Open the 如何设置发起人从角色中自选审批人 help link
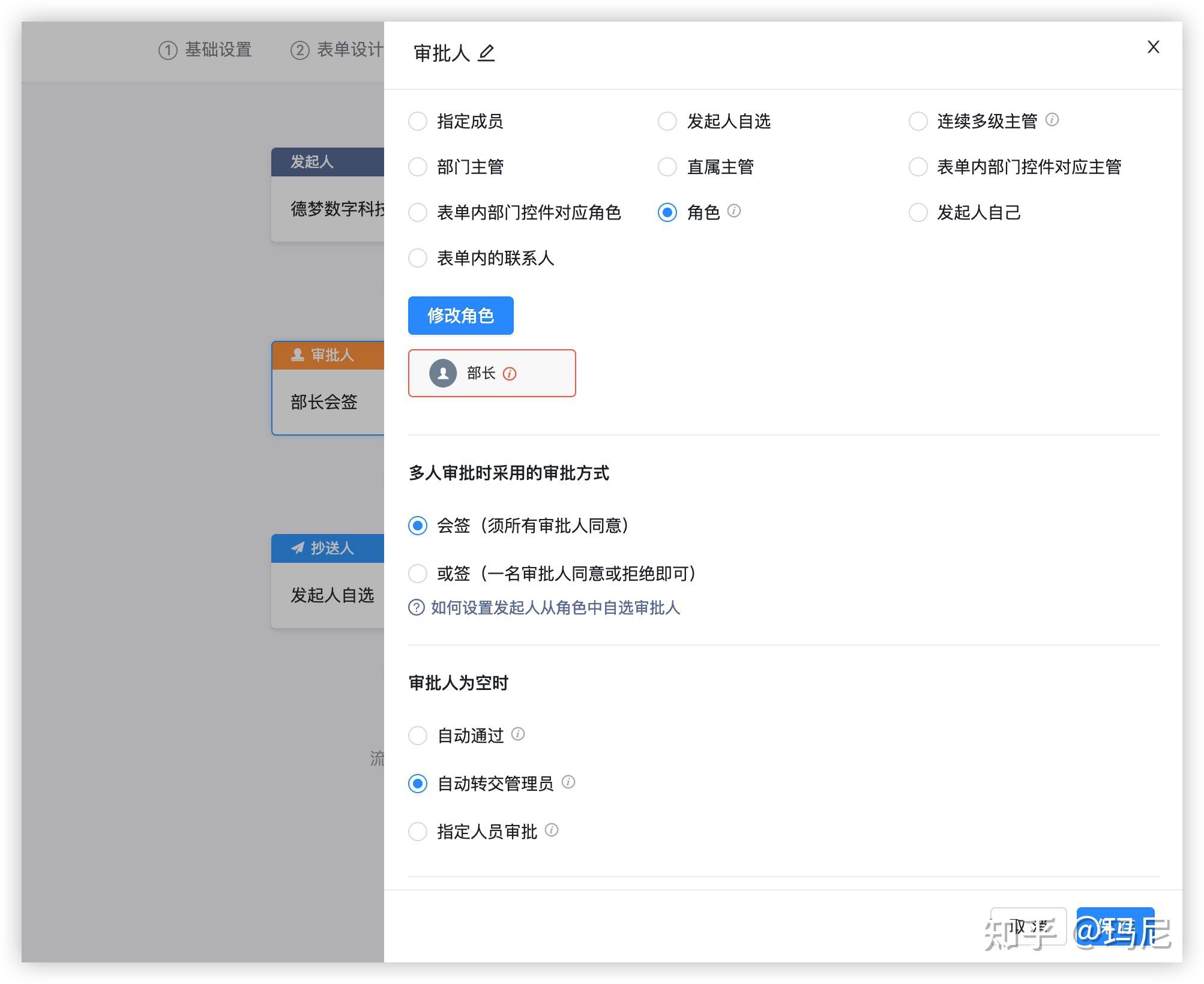The width and height of the screenshot is (1204, 984). (x=554, y=608)
